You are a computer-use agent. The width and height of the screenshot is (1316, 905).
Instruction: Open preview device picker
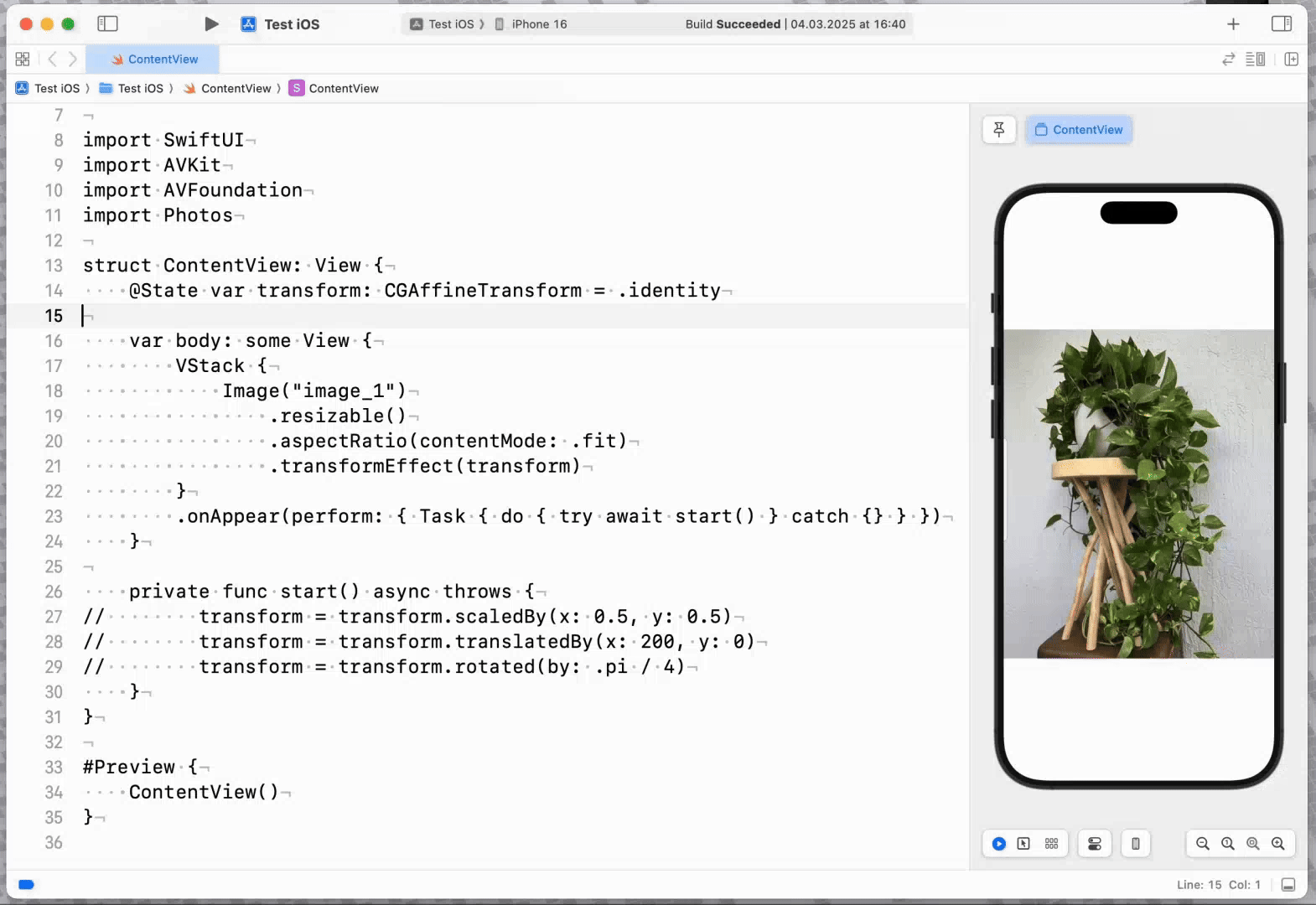(1136, 844)
